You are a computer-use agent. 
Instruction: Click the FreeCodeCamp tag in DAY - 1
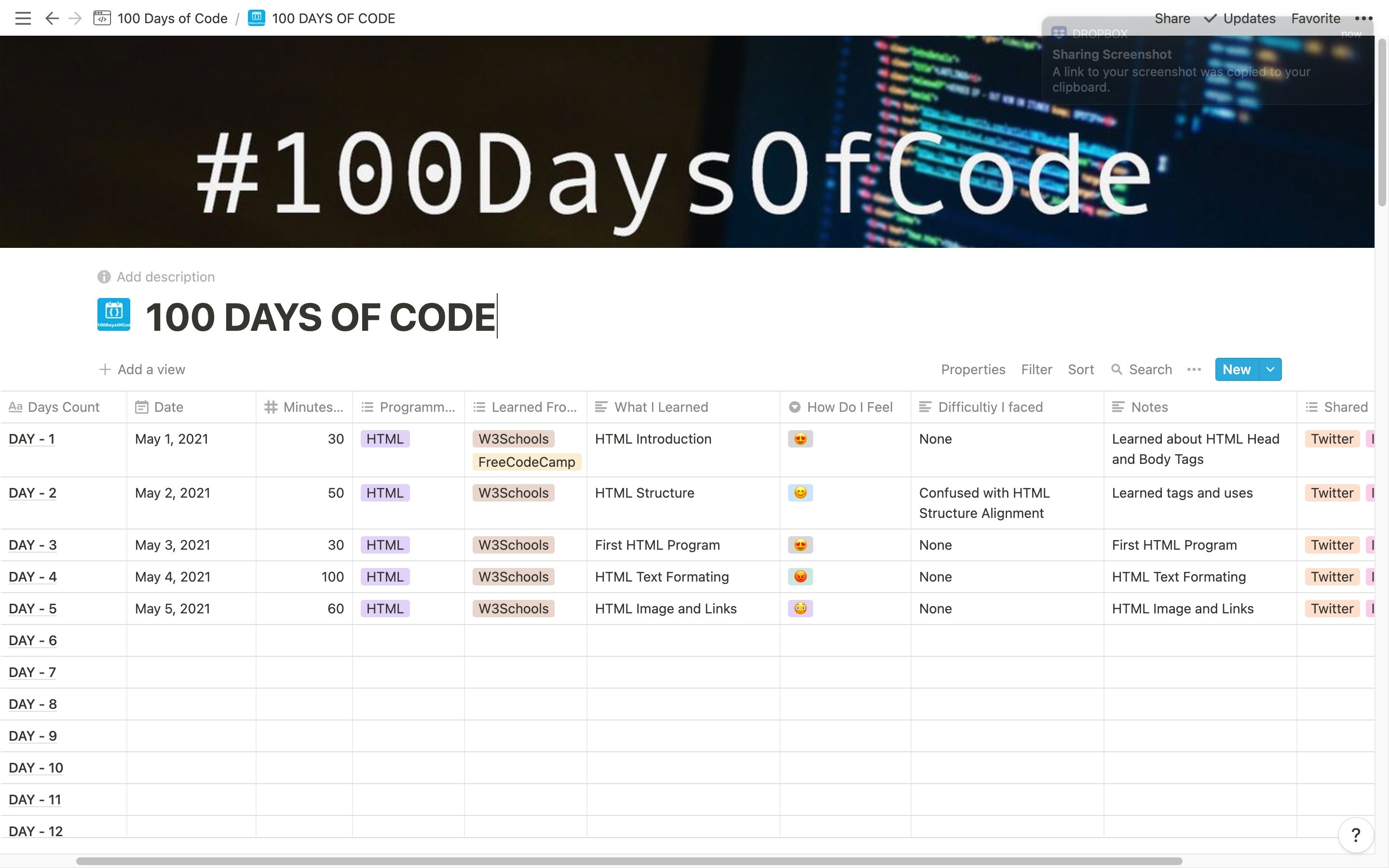click(526, 462)
